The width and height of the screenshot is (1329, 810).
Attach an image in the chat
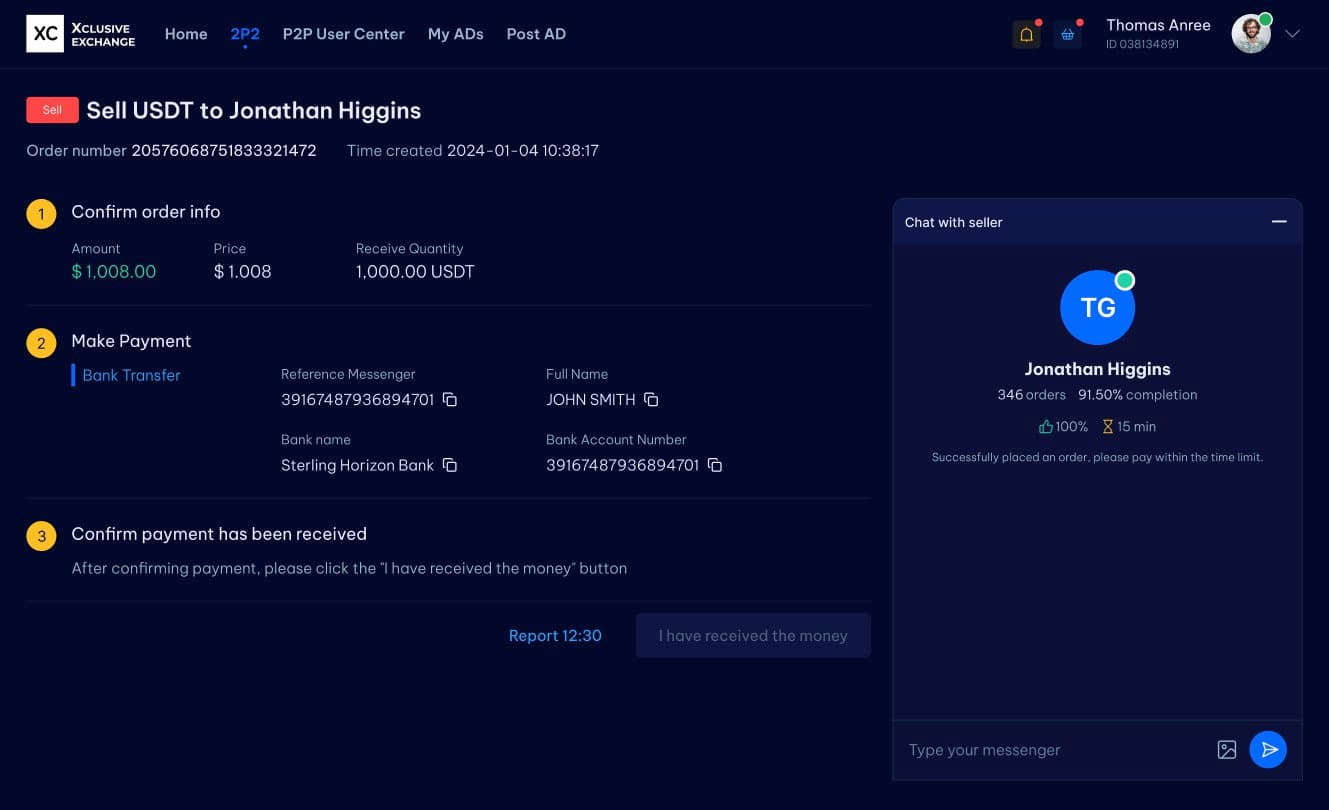[x=1226, y=749]
